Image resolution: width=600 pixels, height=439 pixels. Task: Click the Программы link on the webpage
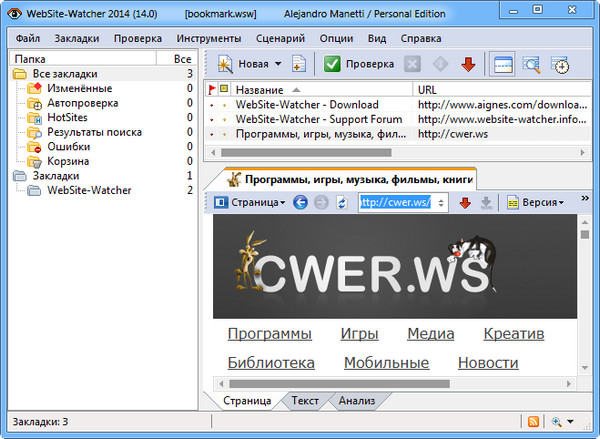pyautogui.click(x=269, y=333)
